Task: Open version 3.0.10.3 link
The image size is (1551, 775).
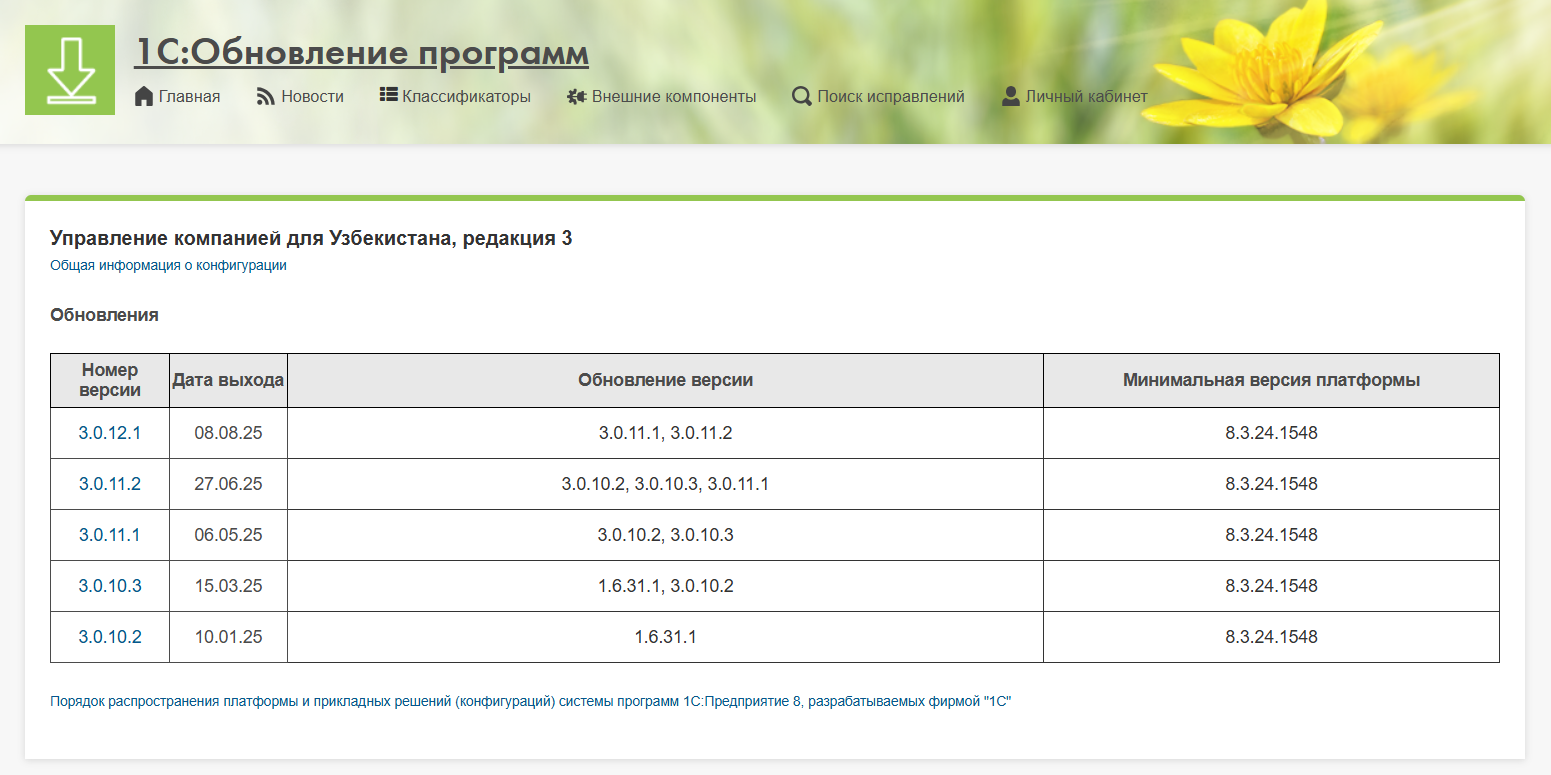Action: pyautogui.click(x=110, y=586)
